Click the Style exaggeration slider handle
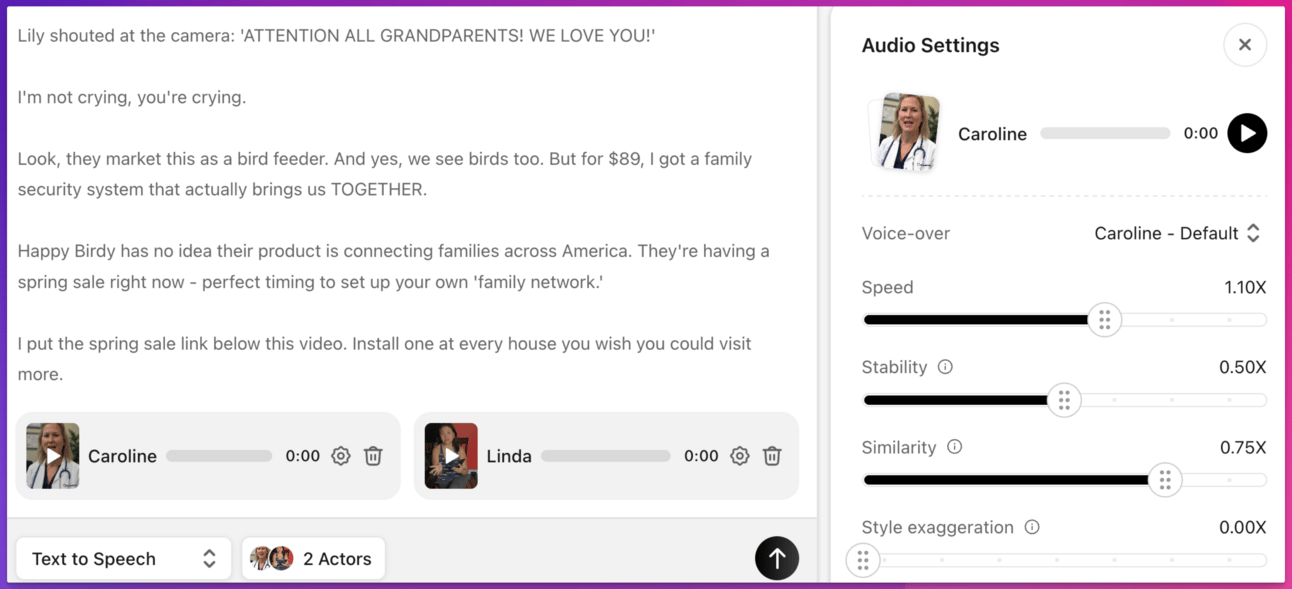 pos(863,560)
